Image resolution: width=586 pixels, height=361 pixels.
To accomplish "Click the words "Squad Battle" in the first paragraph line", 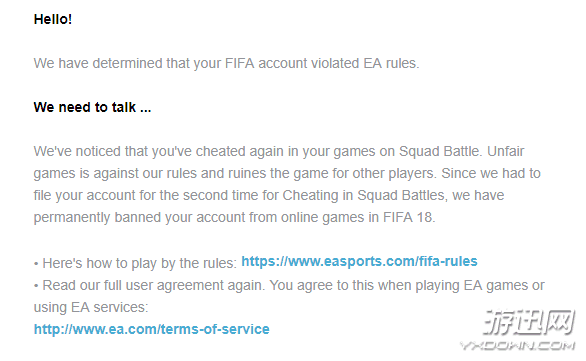I will 439,151.
